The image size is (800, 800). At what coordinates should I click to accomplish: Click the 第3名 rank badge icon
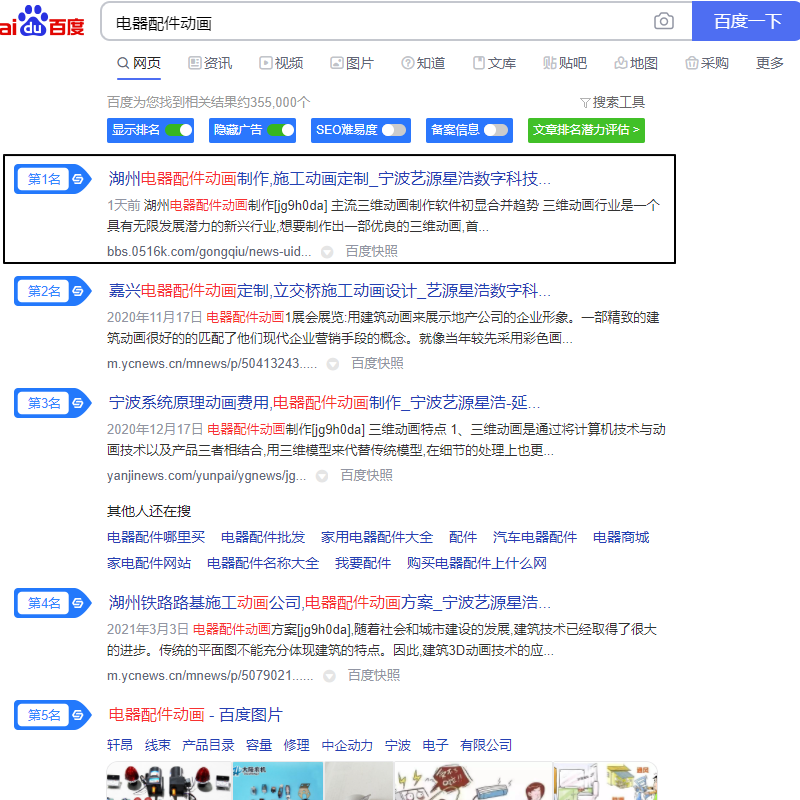click(53, 403)
